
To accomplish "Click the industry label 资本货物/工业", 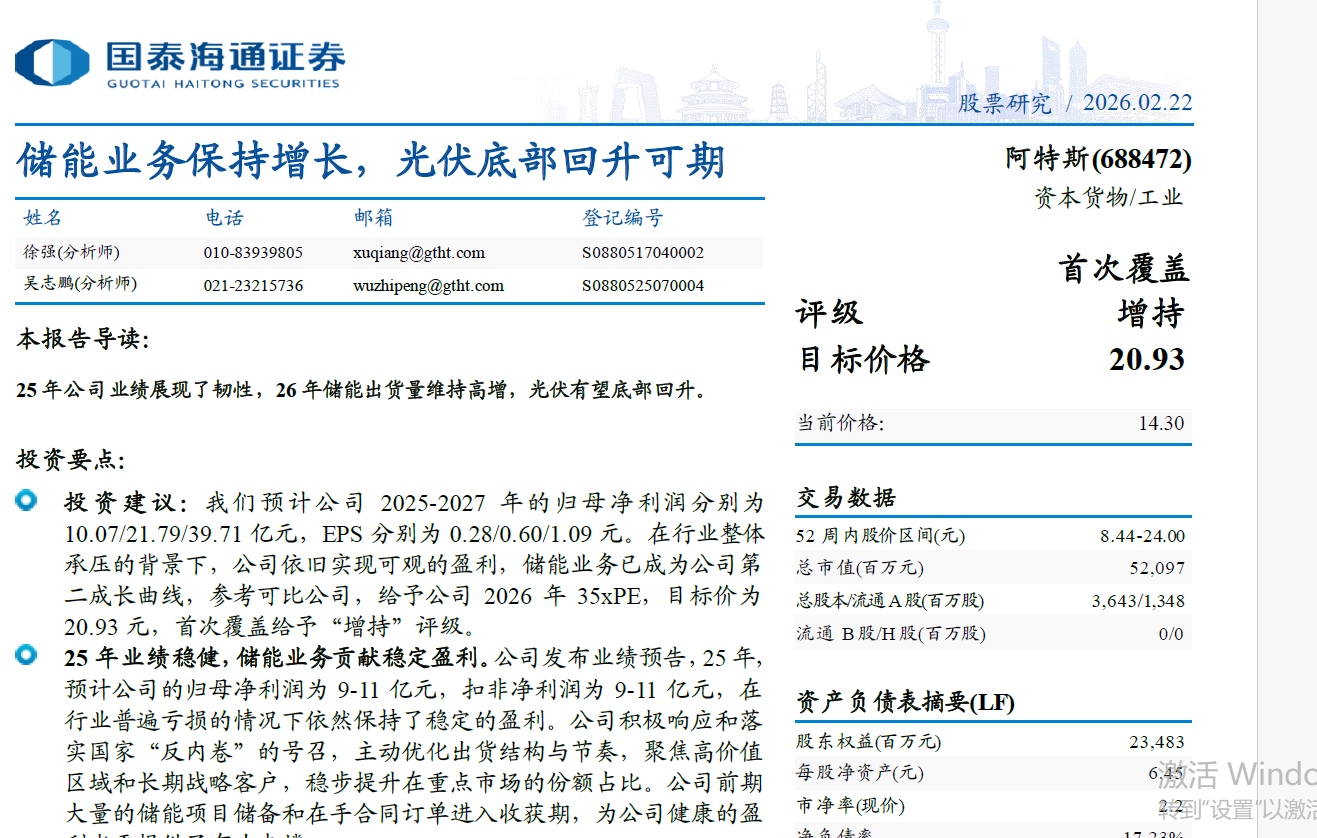I will pos(1108,197).
